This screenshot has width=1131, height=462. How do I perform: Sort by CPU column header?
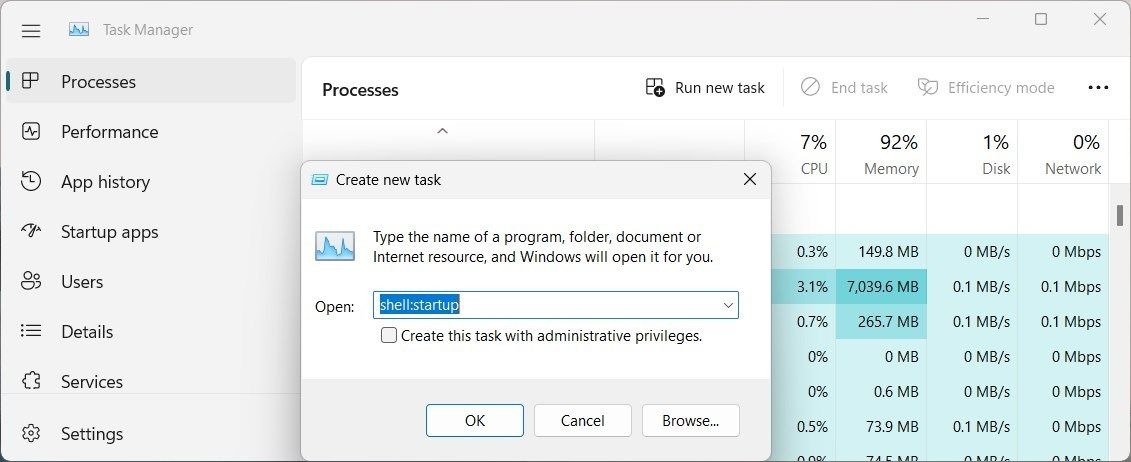coord(791,153)
